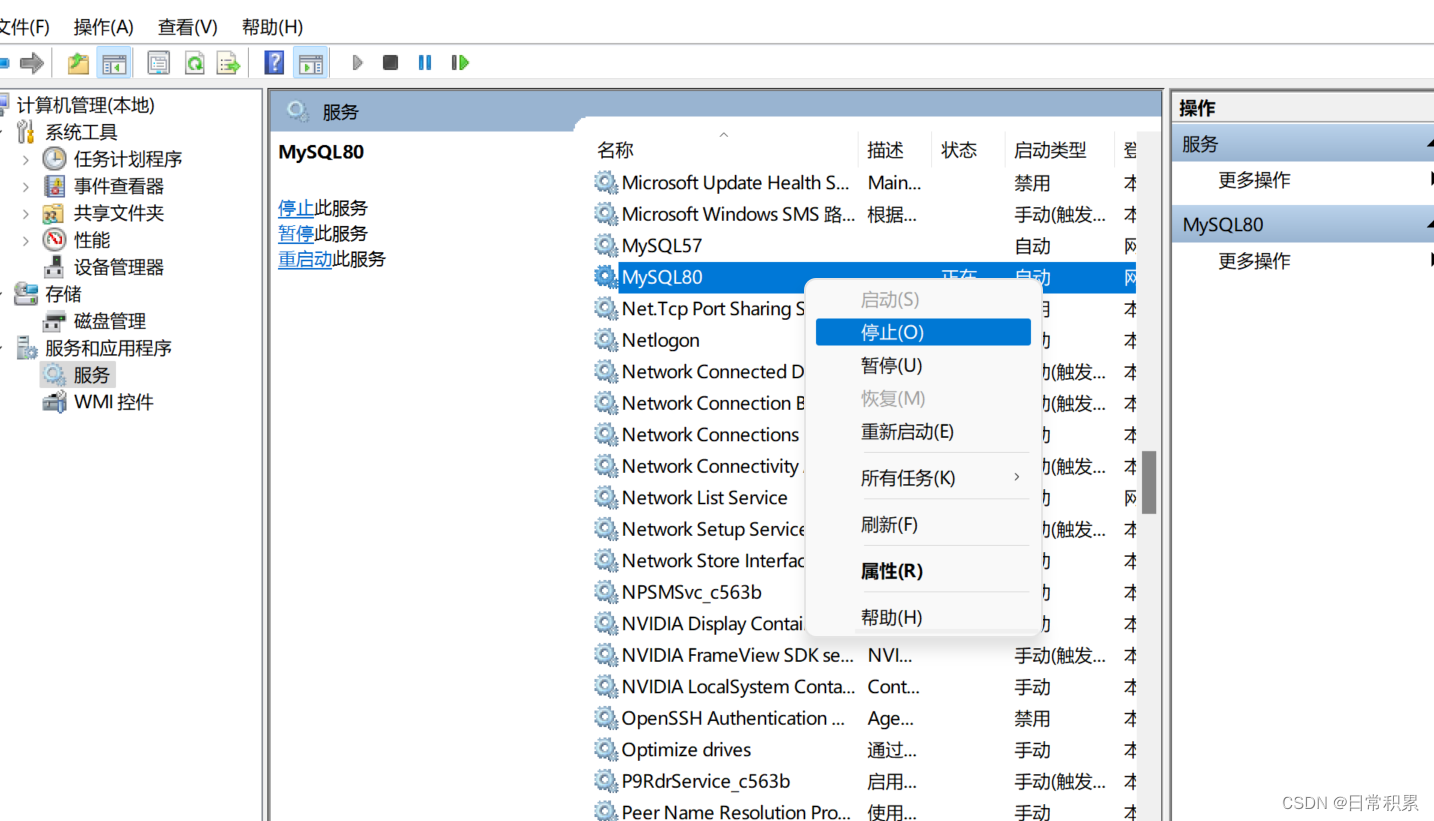Click the up one level folder icon

78,63
